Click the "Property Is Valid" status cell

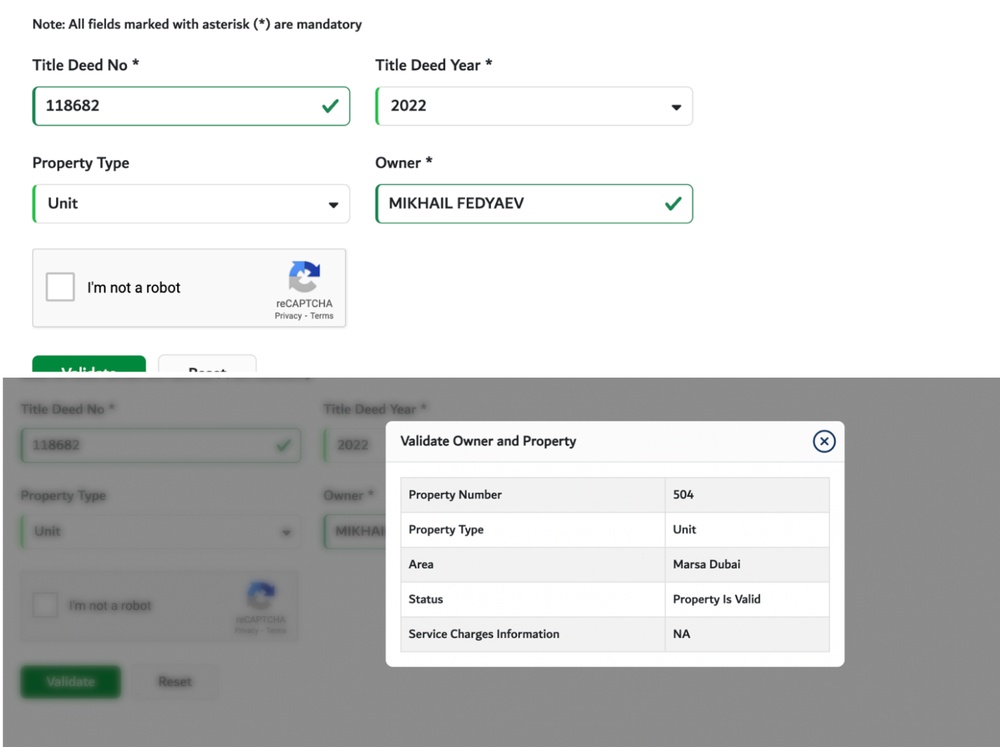(717, 600)
